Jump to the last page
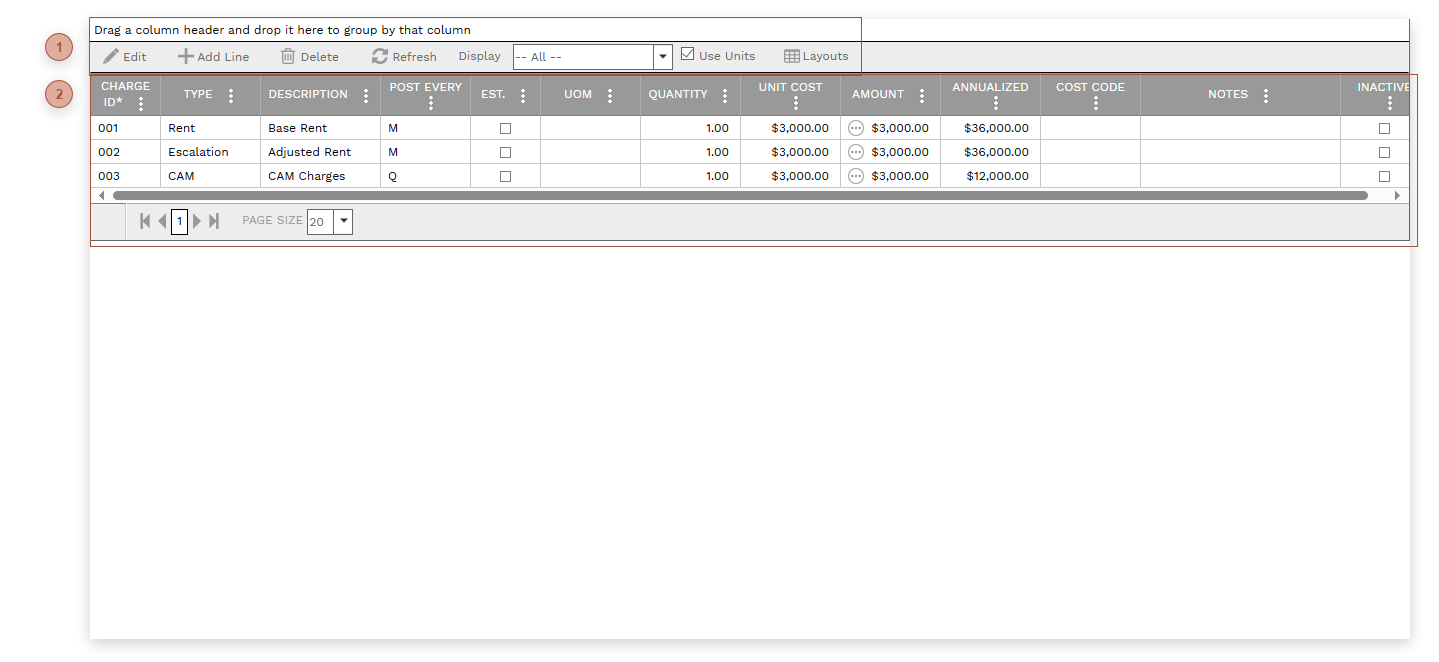Image resolution: width=1439 pixels, height=662 pixels. click(214, 221)
